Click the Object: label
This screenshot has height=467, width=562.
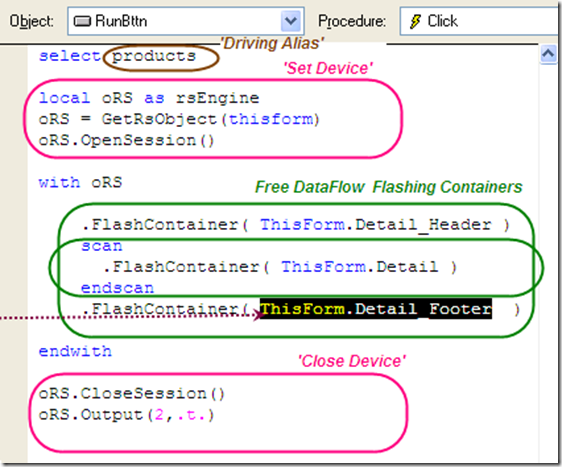pos(32,22)
